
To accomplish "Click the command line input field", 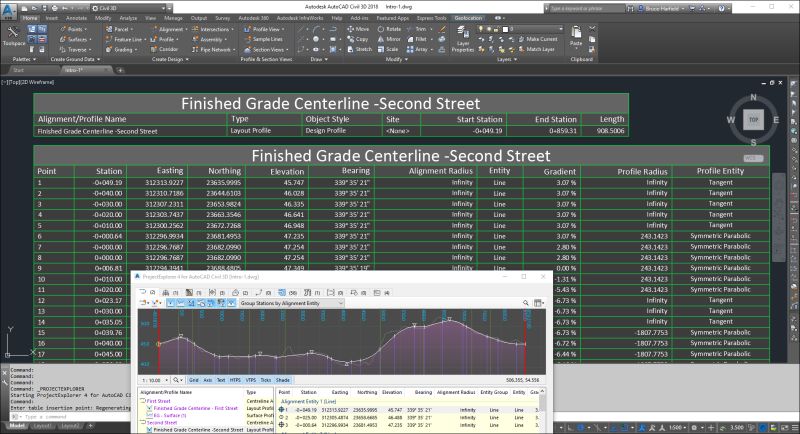I will (x=70, y=417).
